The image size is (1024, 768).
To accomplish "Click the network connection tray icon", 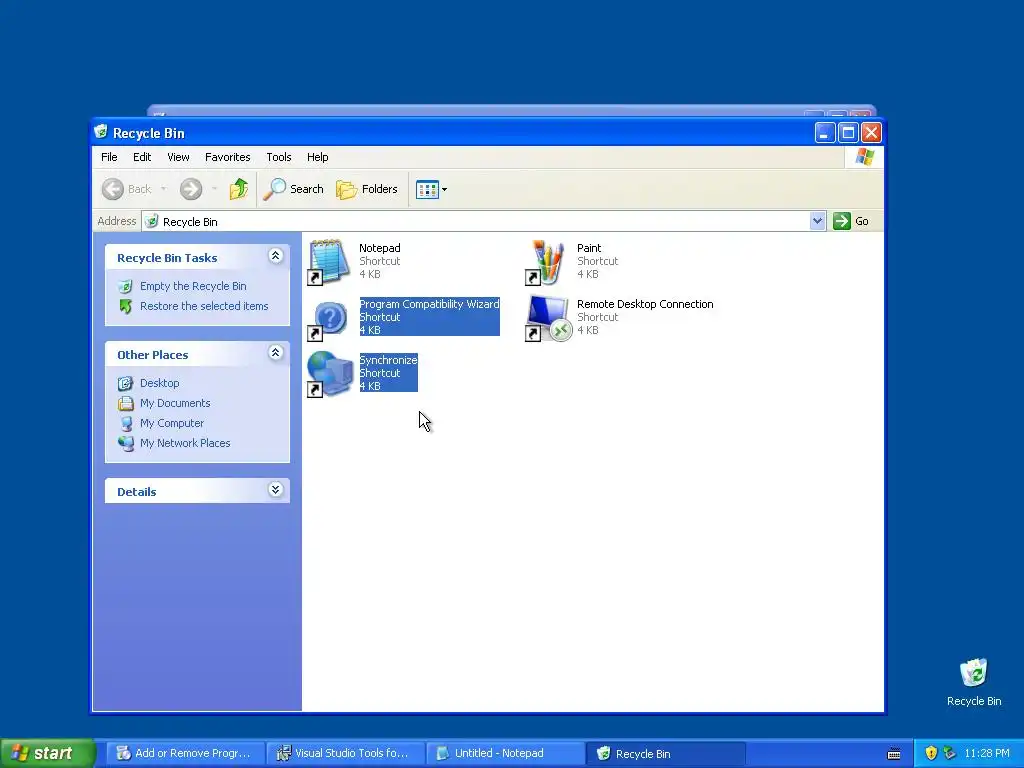I will pyautogui.click(x=949, y=754).
